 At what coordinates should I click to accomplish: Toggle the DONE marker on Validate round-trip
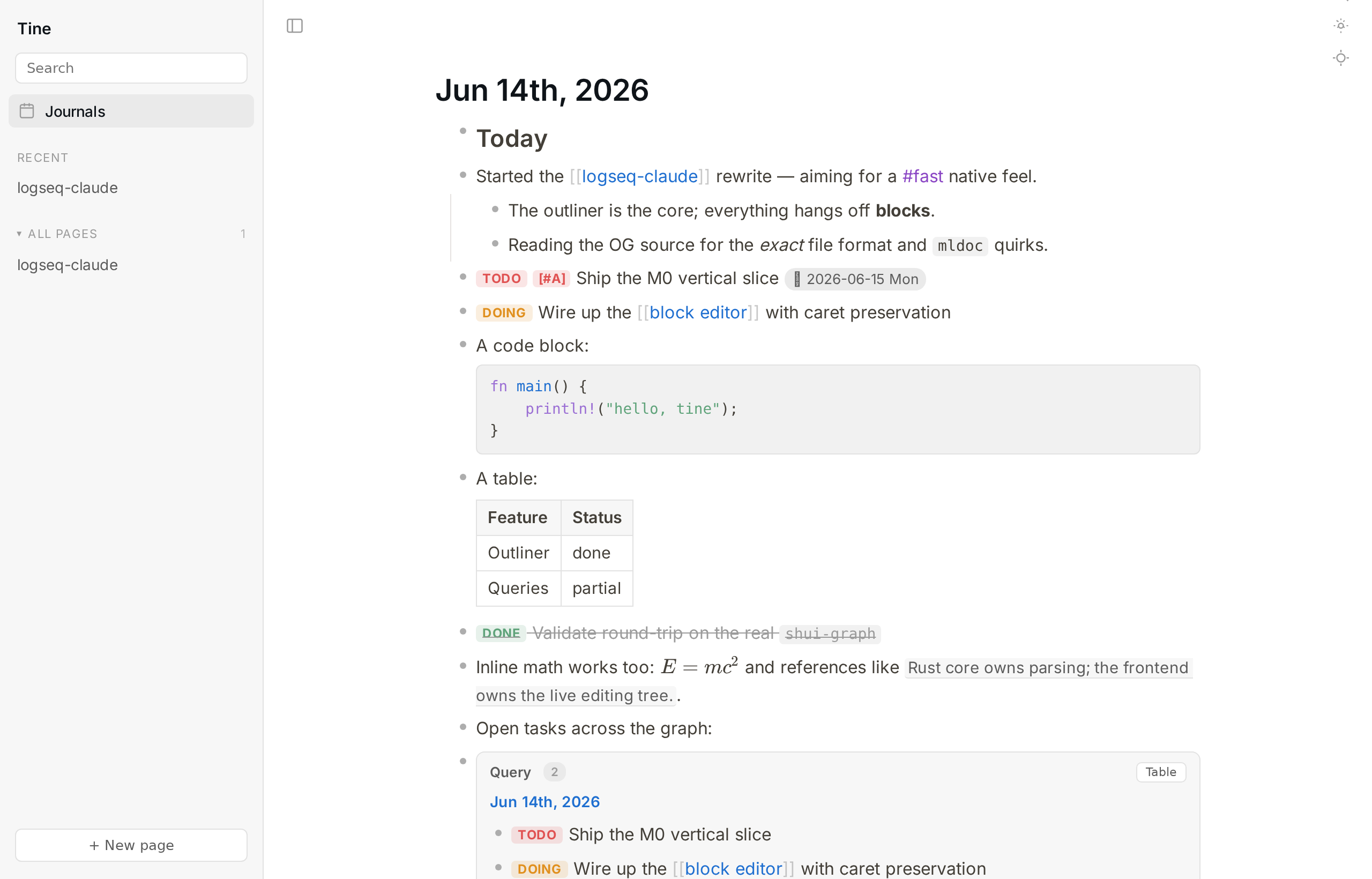click(x=501, y=633)
